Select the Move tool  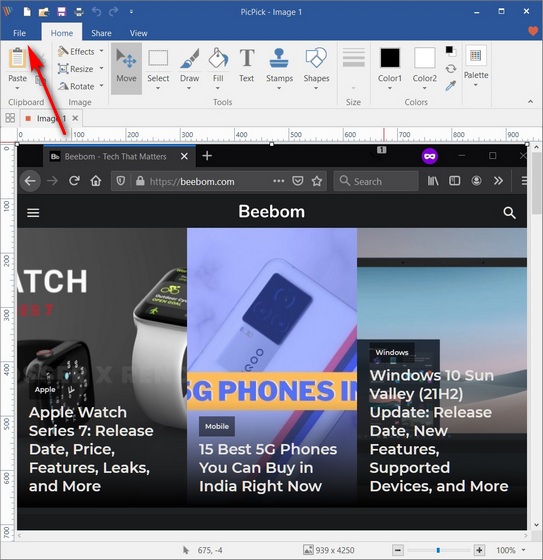(126, 69)
